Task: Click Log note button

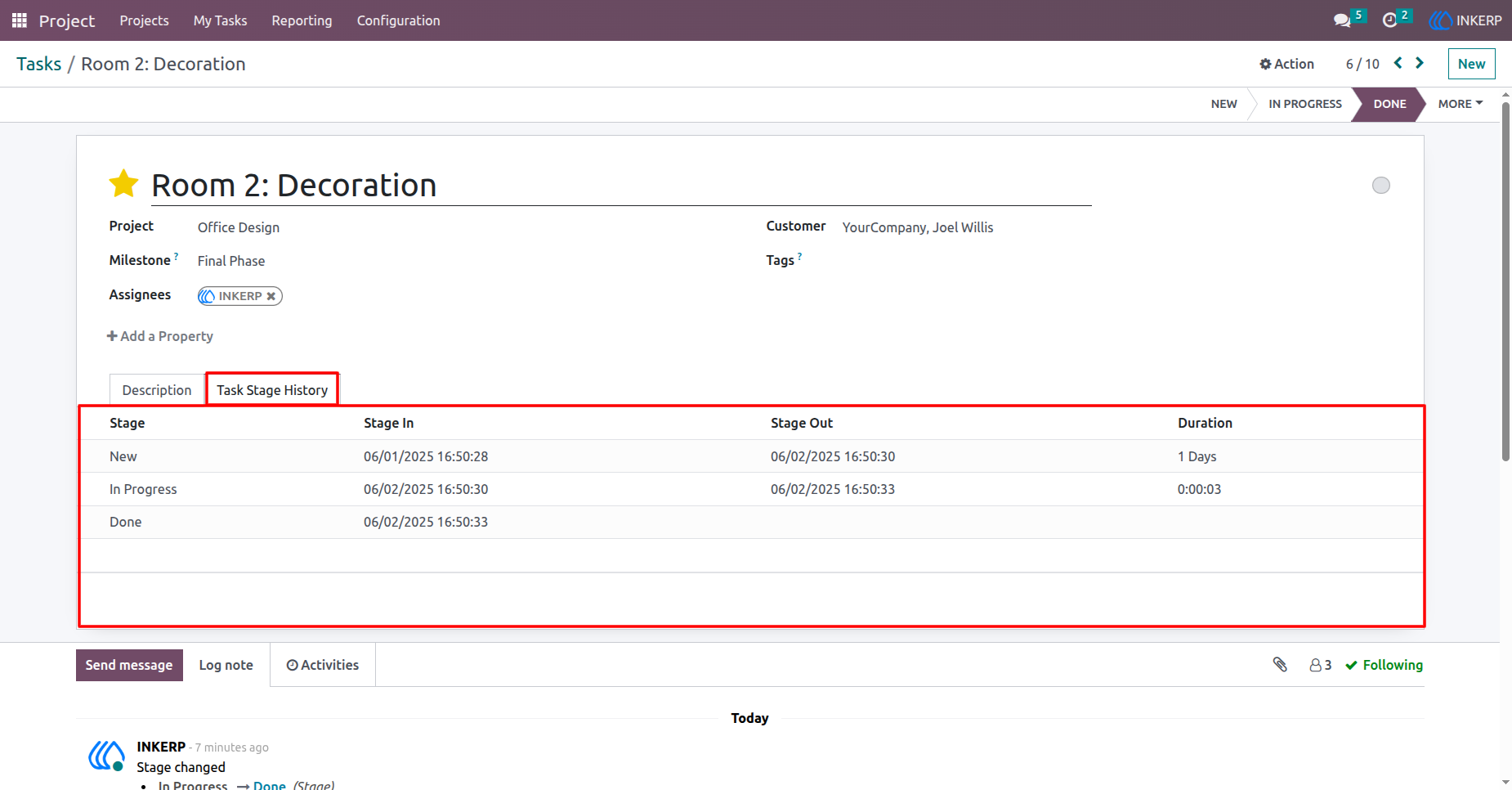Action: click(x=226, y=665)
